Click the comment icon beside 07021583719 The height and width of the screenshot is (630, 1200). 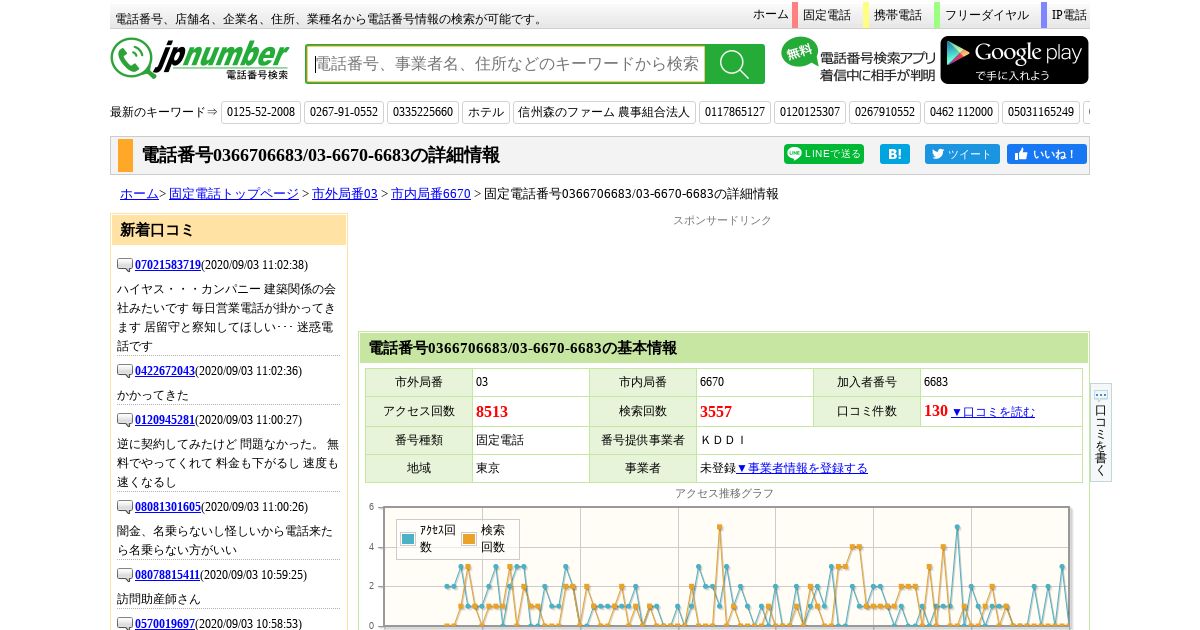click(125, 265)
